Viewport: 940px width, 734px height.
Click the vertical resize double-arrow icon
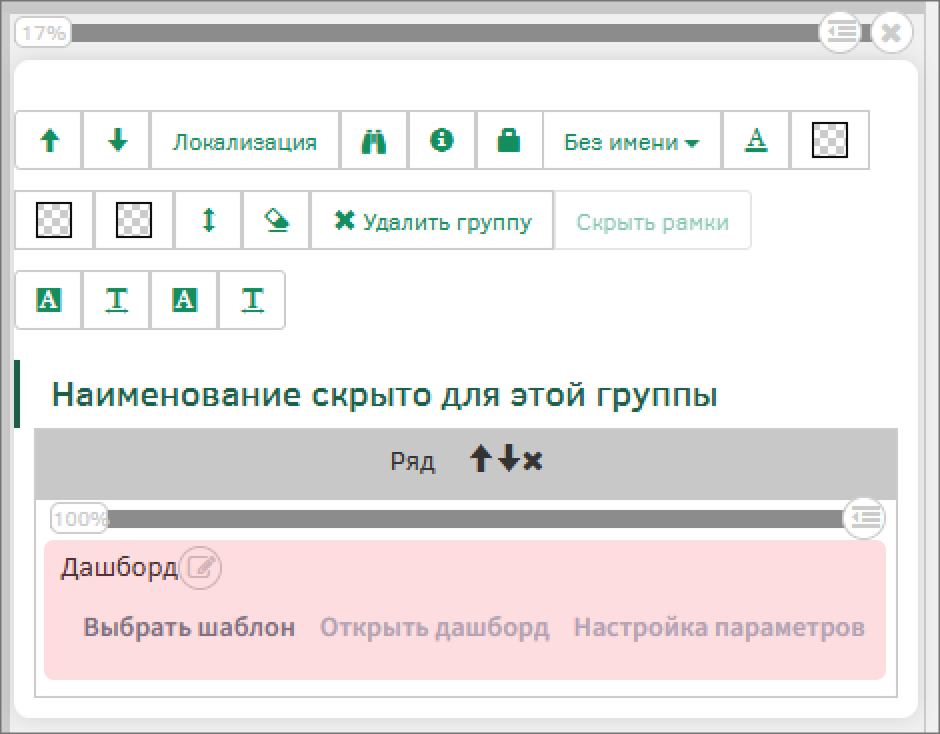coord(207,220)
